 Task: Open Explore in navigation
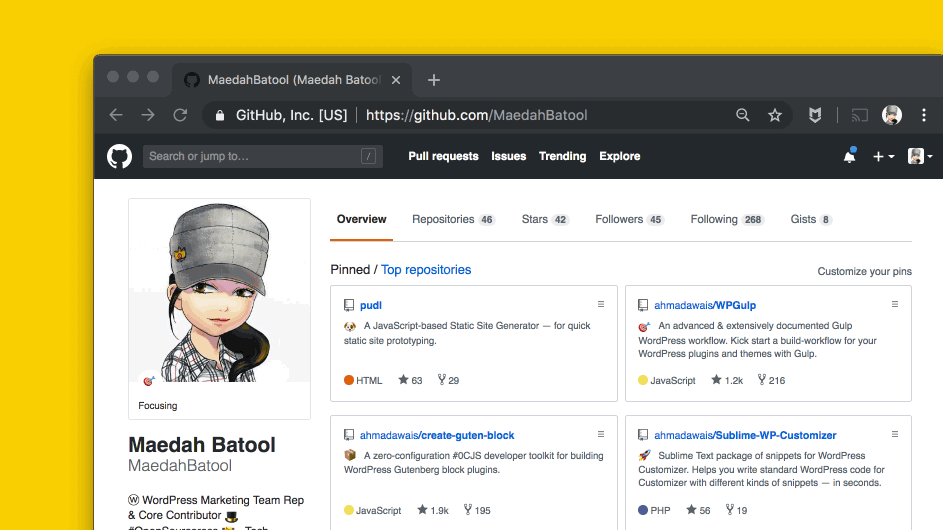coord(619,156)
